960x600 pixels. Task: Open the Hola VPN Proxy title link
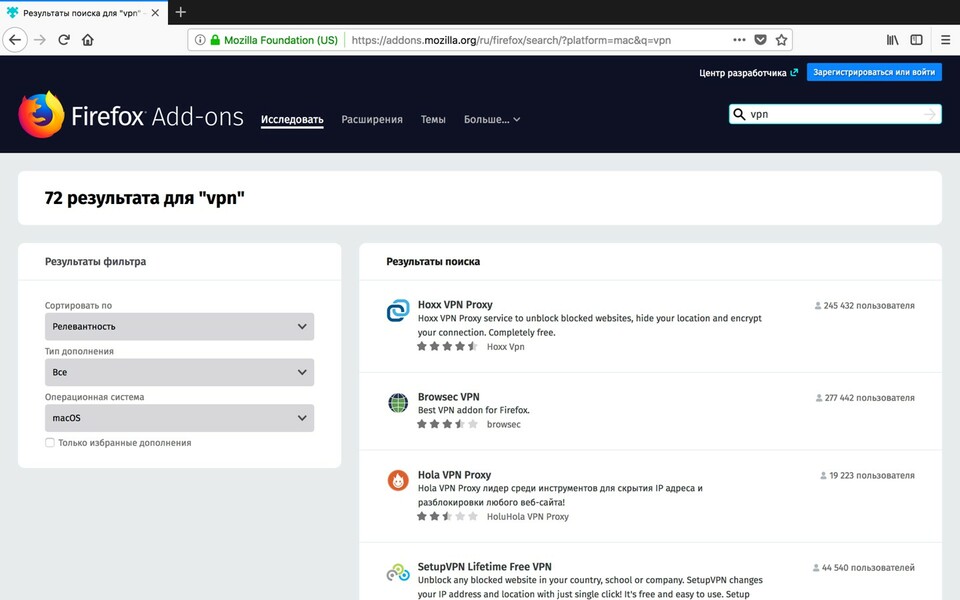pyautogui.click(x=454, y=474)
